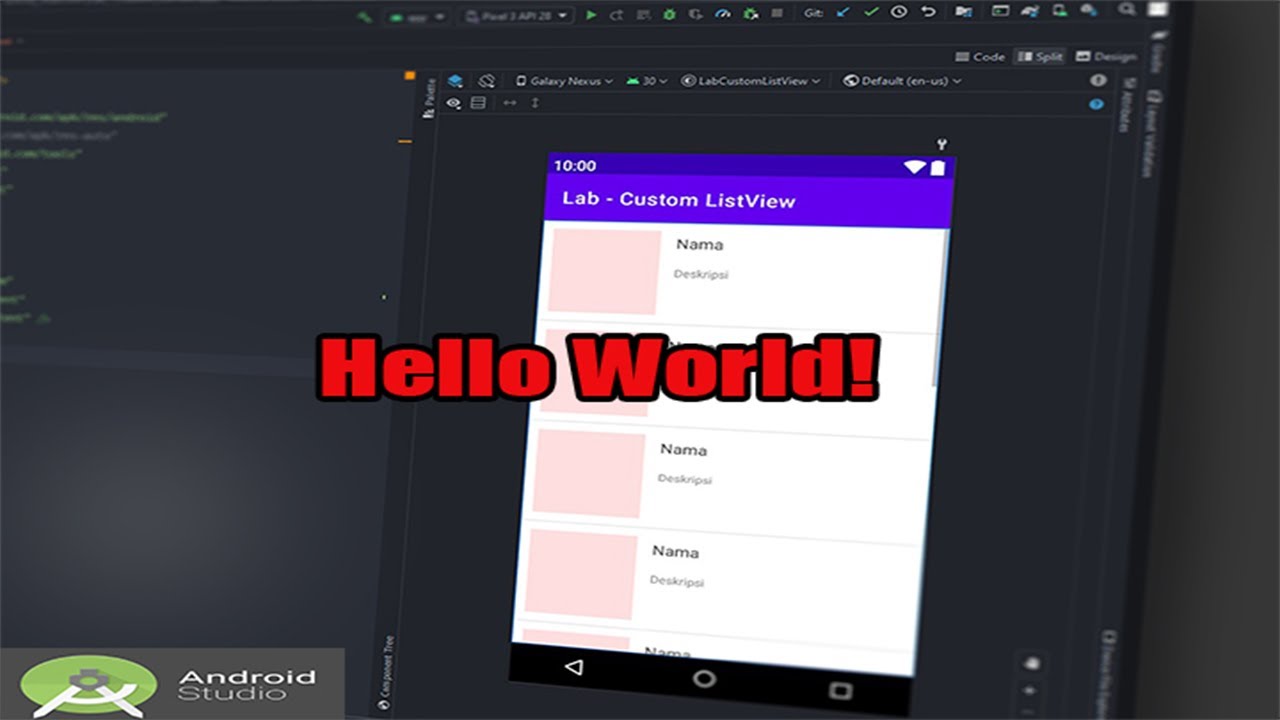The height and width of the screenshot is (720, 1280).
Task: Click the pan hand icon on design surface
Action: click(x=1033, y=663)
